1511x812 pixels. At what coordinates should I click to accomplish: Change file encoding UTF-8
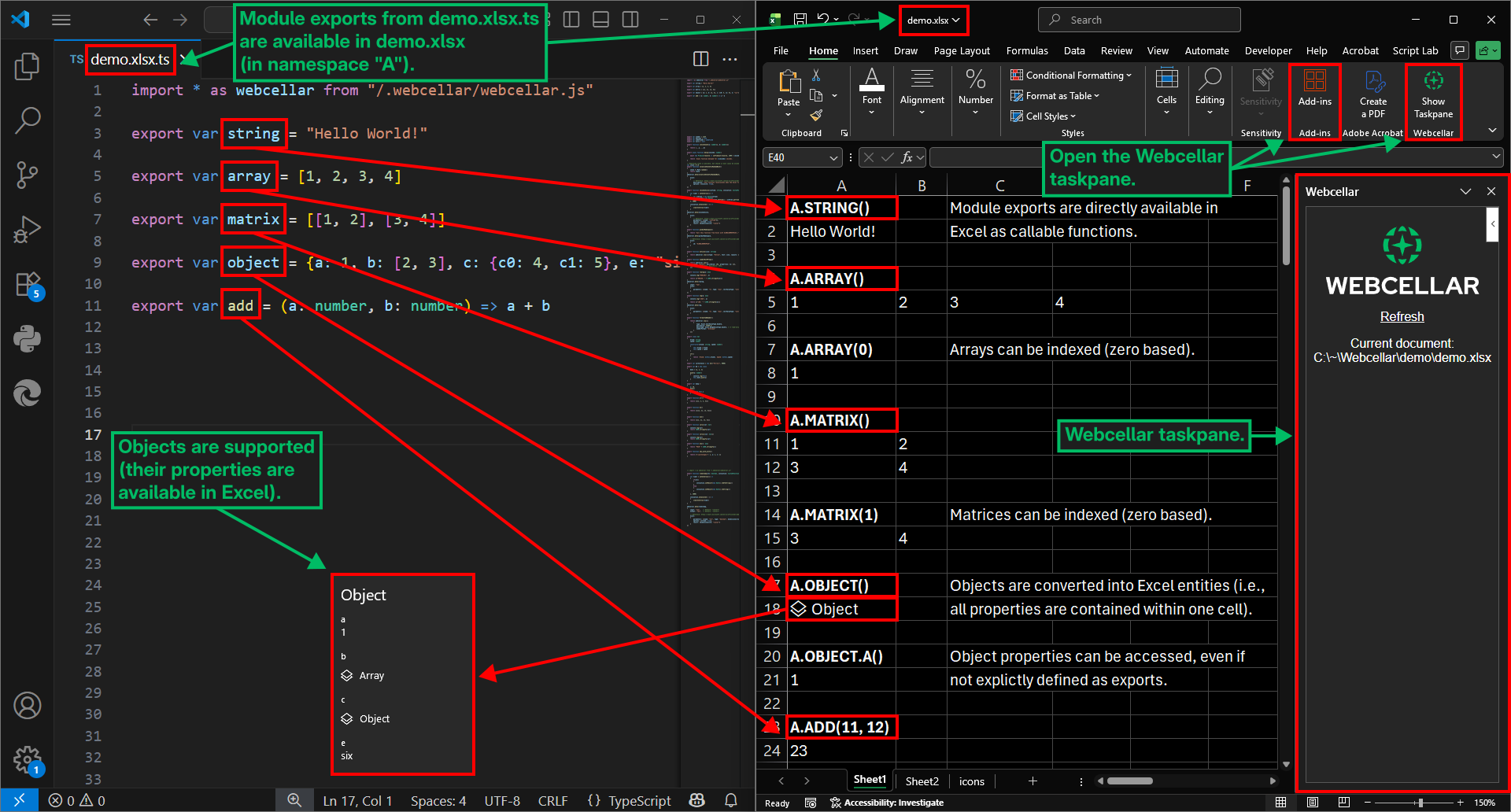502,800
